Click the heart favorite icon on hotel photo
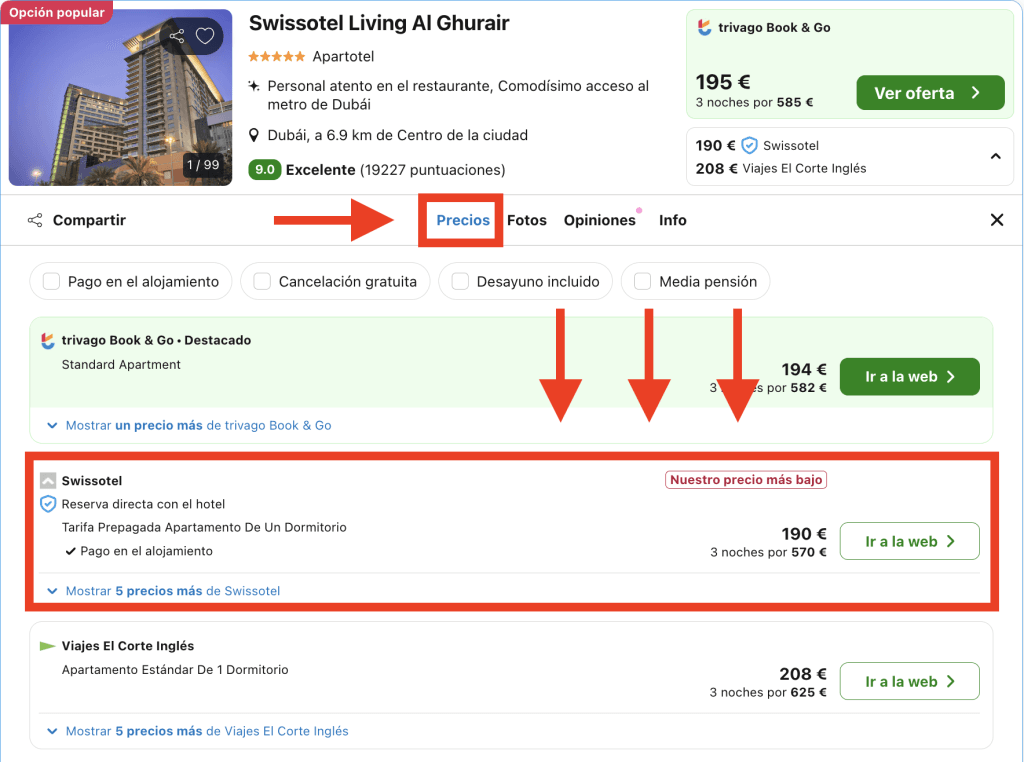Viewport: 1024px width, 762px height. click(205, 37)
